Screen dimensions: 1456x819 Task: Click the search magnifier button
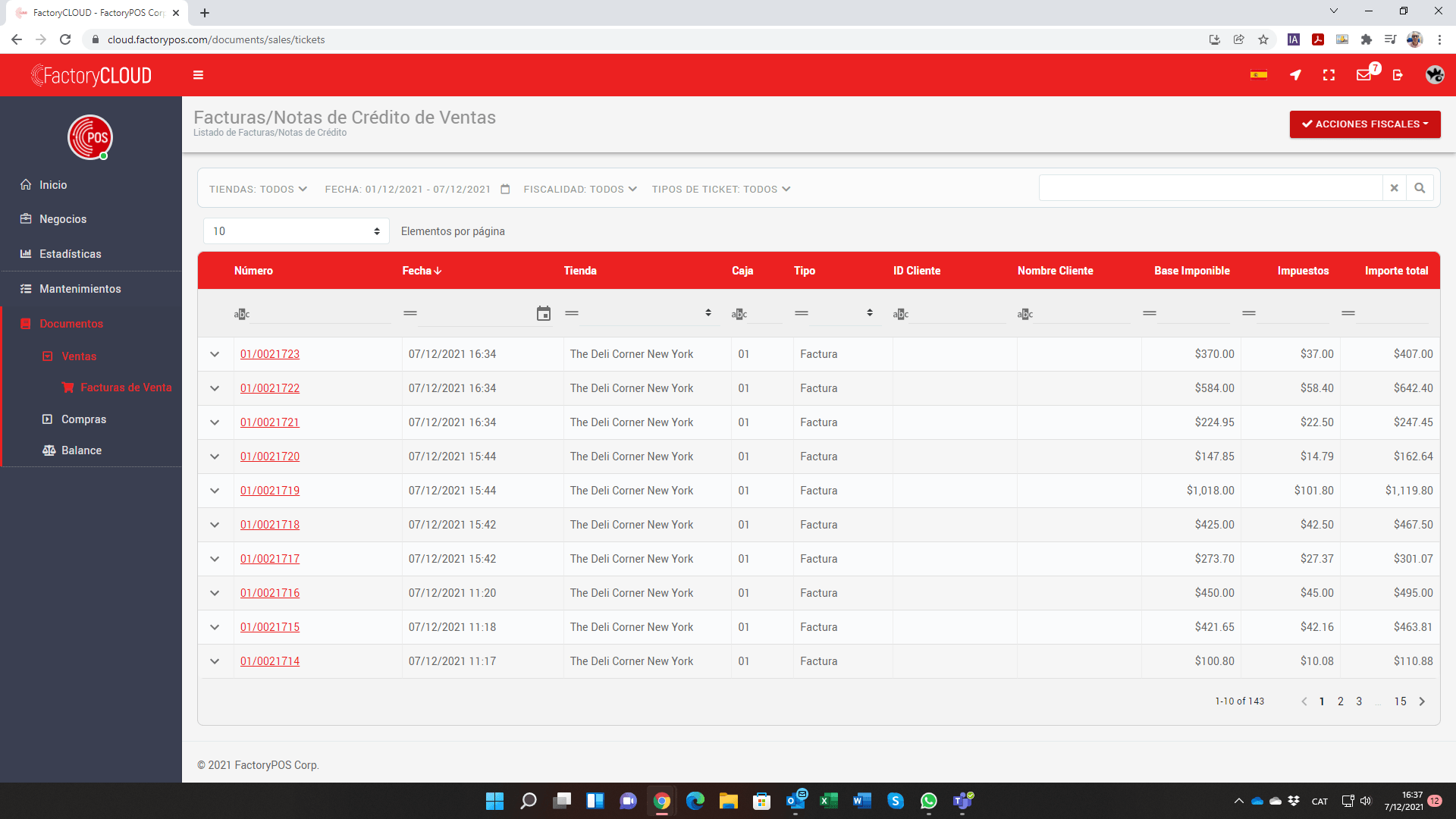(x=1420, y=188)
